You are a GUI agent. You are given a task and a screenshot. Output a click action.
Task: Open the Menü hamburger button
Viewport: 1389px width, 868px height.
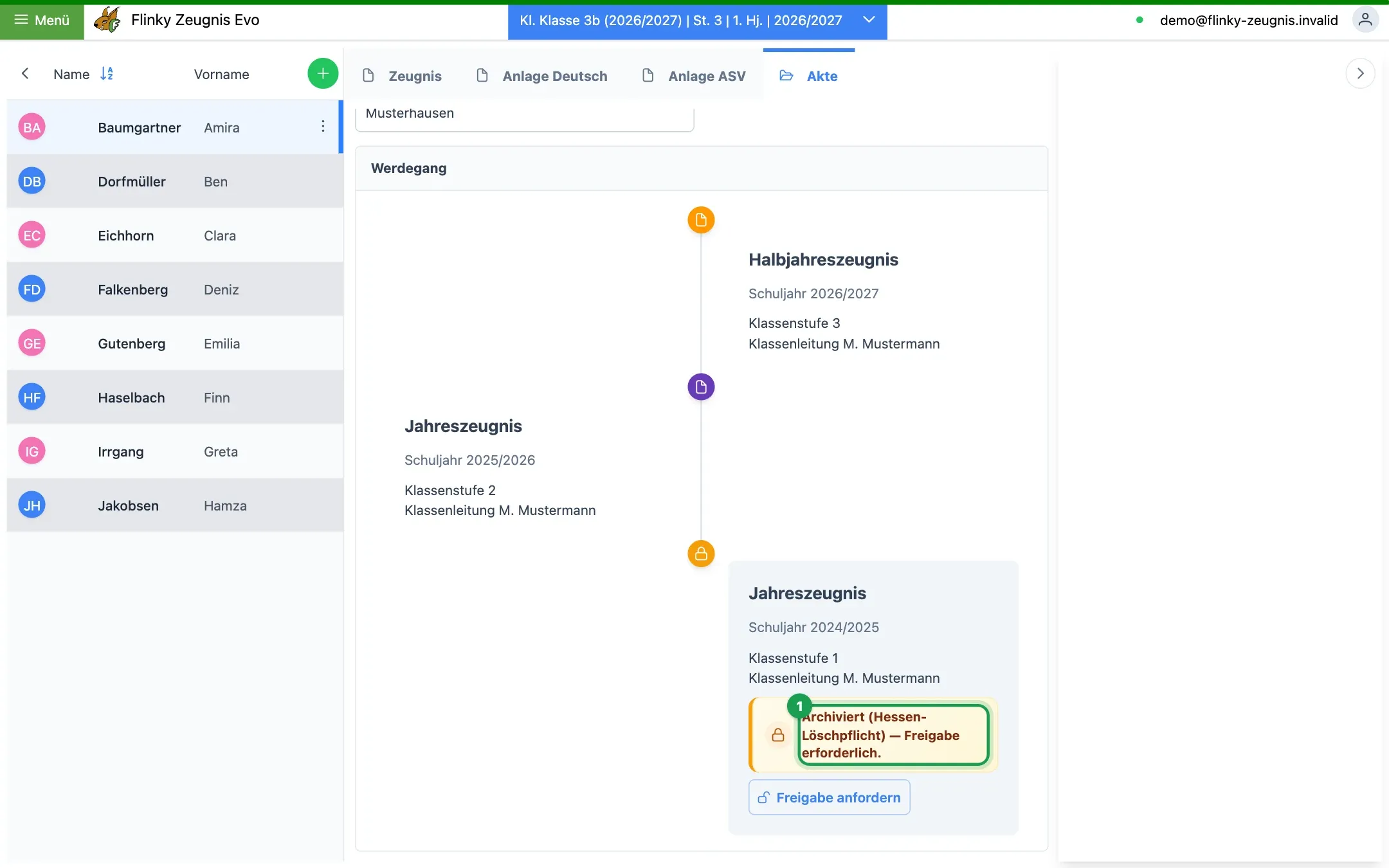(x=42, y=21)
